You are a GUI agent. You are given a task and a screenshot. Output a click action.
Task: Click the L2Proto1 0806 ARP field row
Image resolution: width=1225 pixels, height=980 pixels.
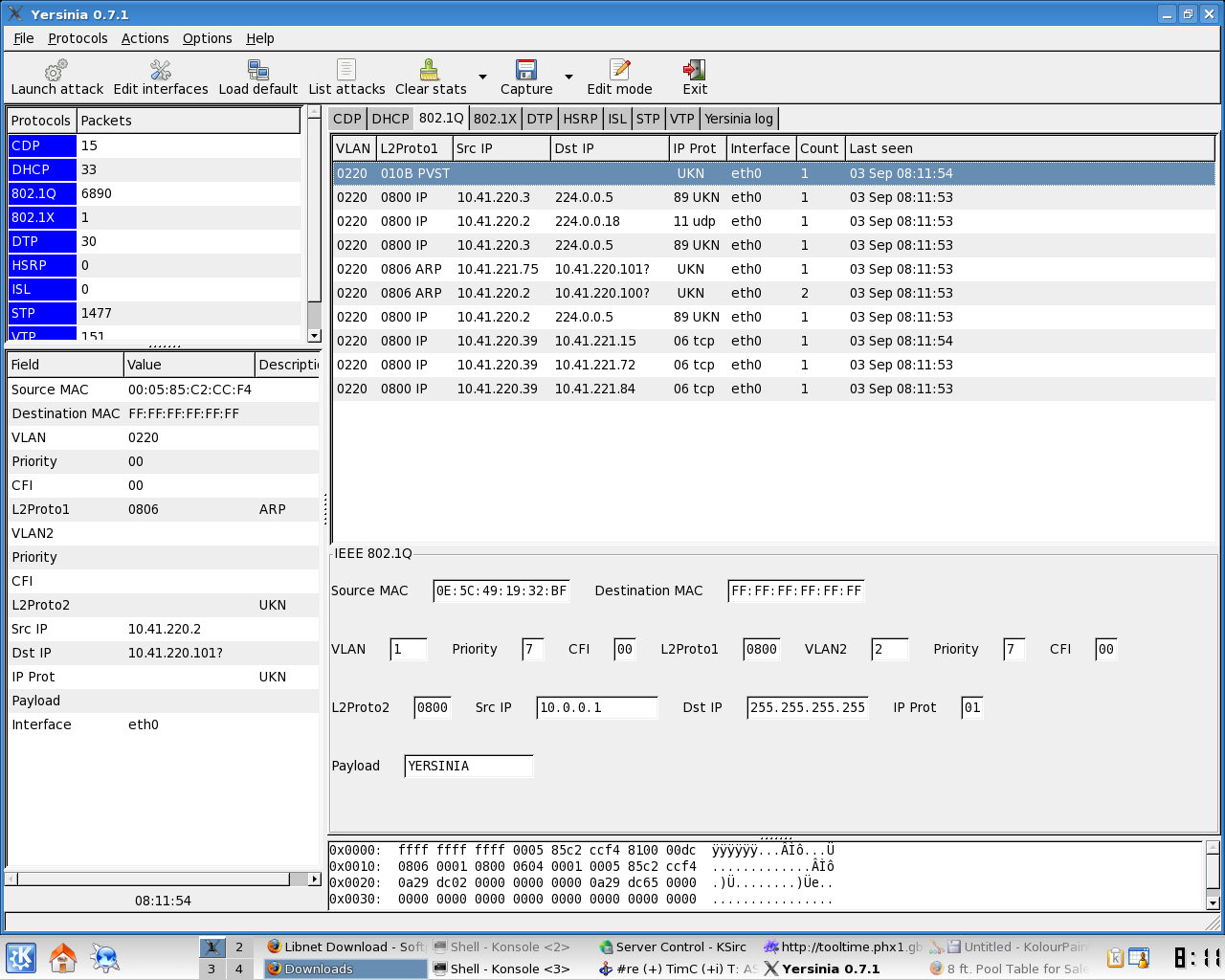coord(164,509)
